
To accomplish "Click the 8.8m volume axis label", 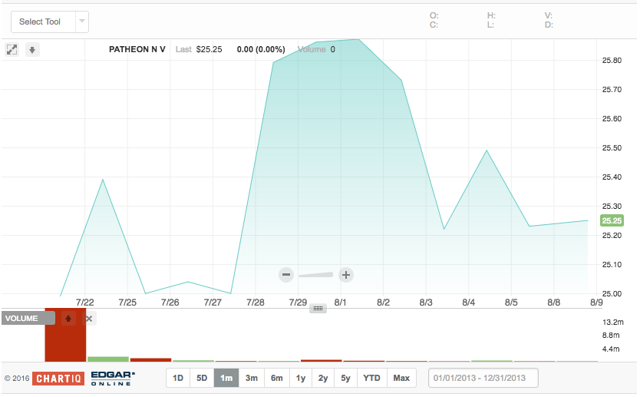I will (611, 335).
